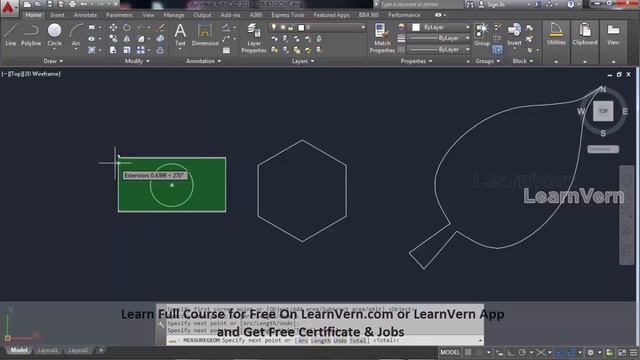Click Match Properties tool
Screen dimensions: 640x360
382,38
